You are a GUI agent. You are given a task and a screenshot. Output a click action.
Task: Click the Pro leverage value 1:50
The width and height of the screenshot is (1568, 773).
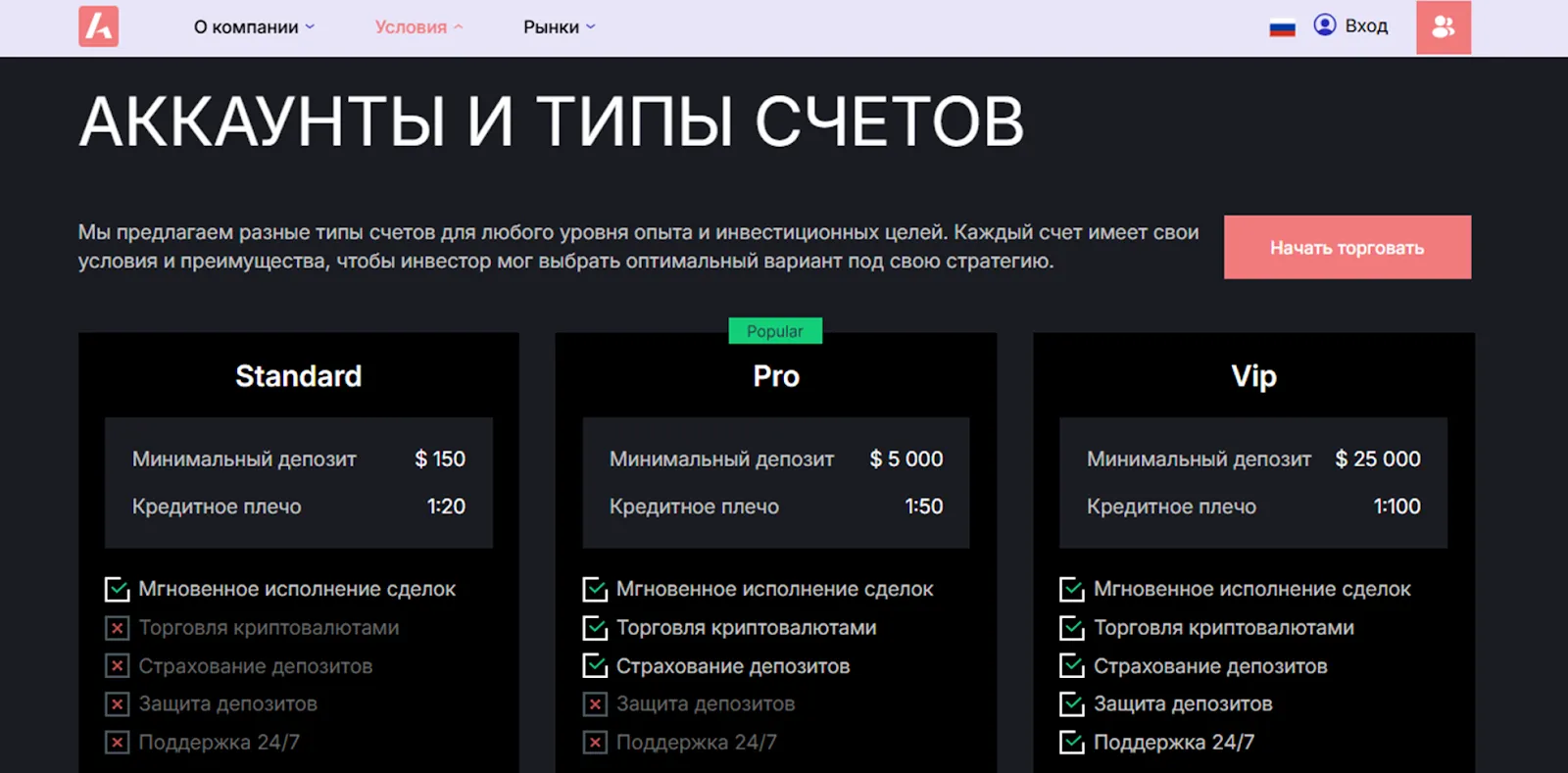[x=923, y=507]
